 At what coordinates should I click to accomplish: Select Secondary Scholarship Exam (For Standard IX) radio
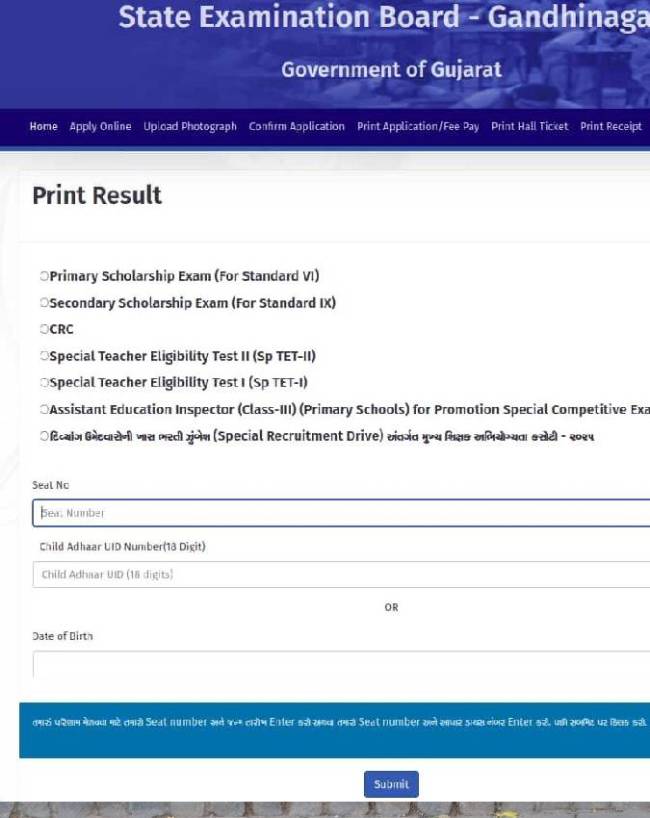[44, 303]
